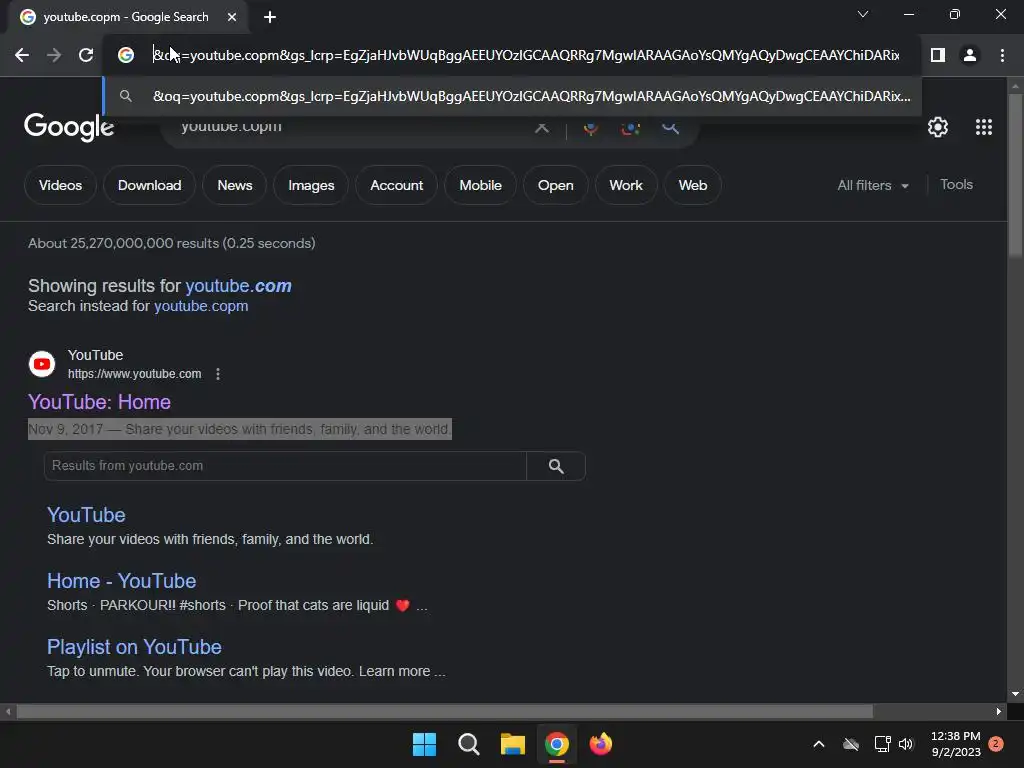Launch Firefox from the taskbar

coord(601,744)
